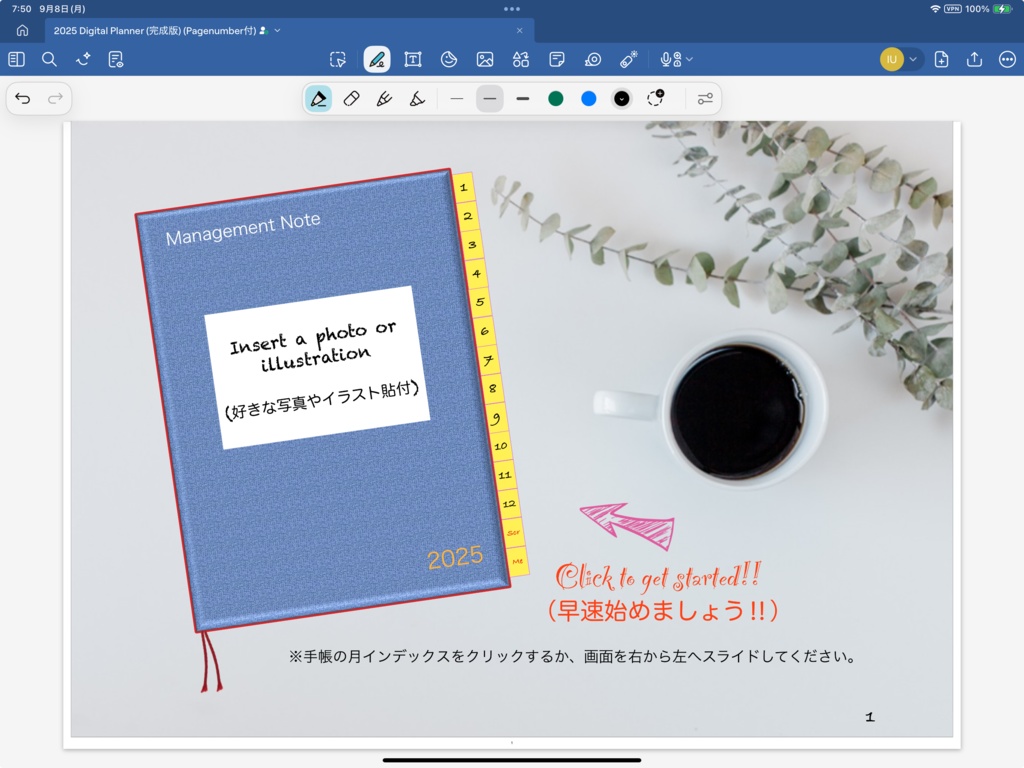This screenshot has width=1024, height=768.
Task: Switch to 2025 Digital Planner tab
Action: coord(290,31)
